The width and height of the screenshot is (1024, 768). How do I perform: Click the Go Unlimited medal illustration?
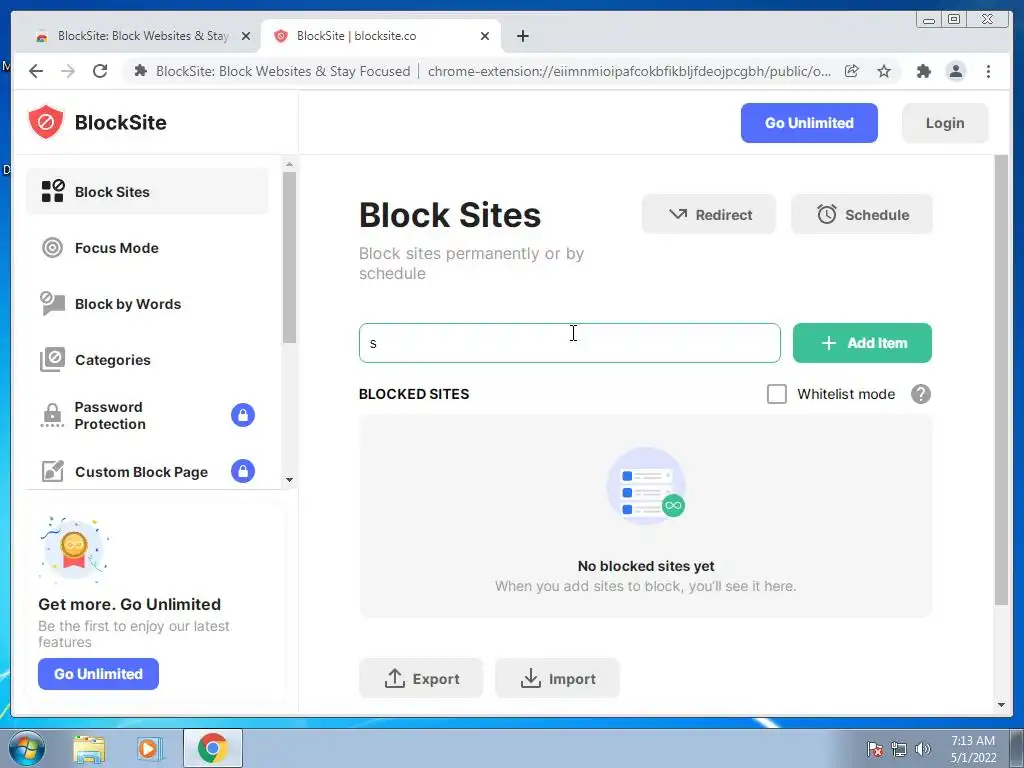pos(74,549)
